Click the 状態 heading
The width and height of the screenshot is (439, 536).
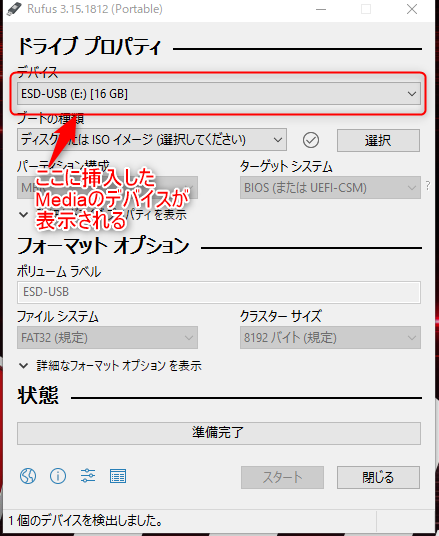(38, 395)
